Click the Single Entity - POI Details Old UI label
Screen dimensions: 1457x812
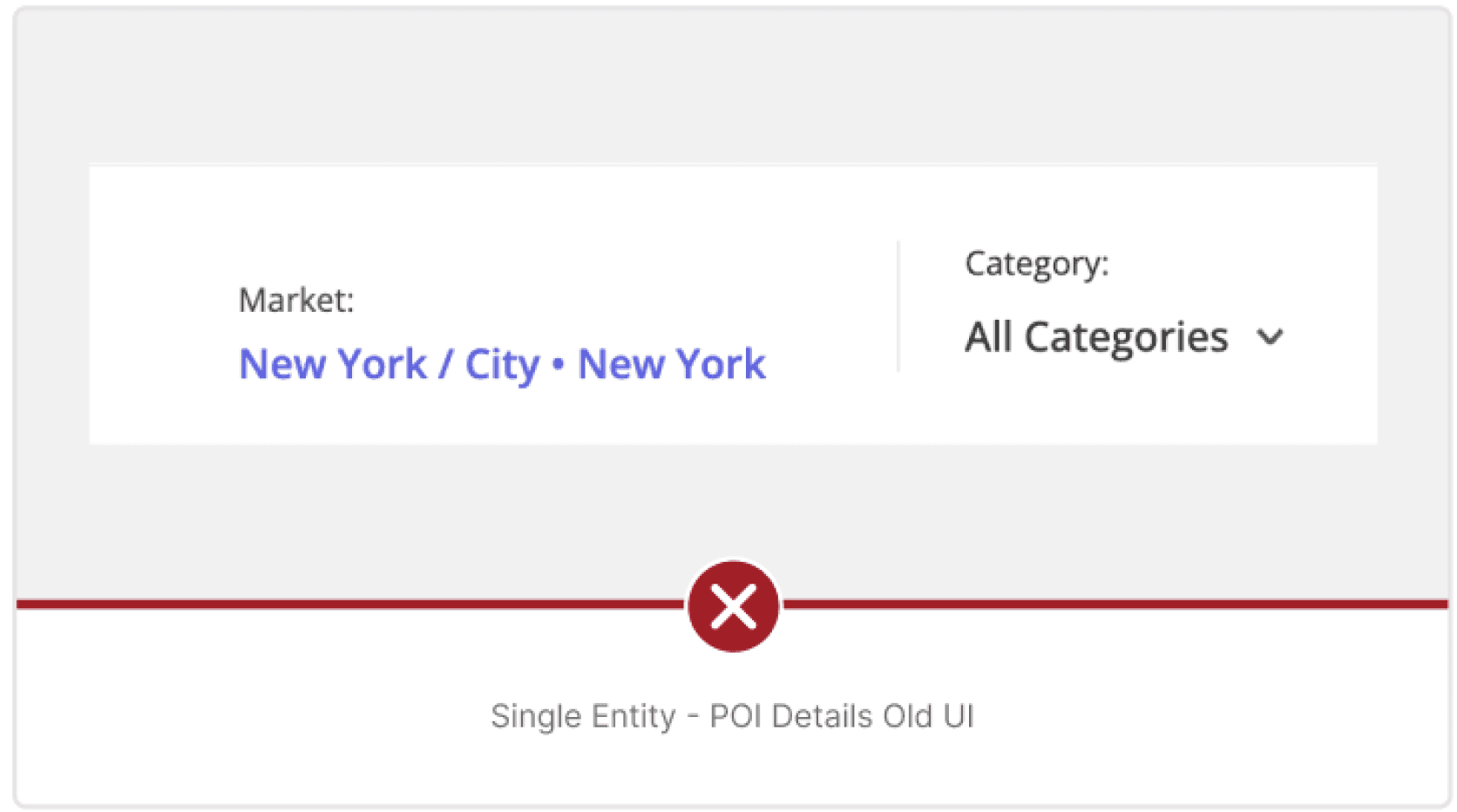[x=733, y=715]
